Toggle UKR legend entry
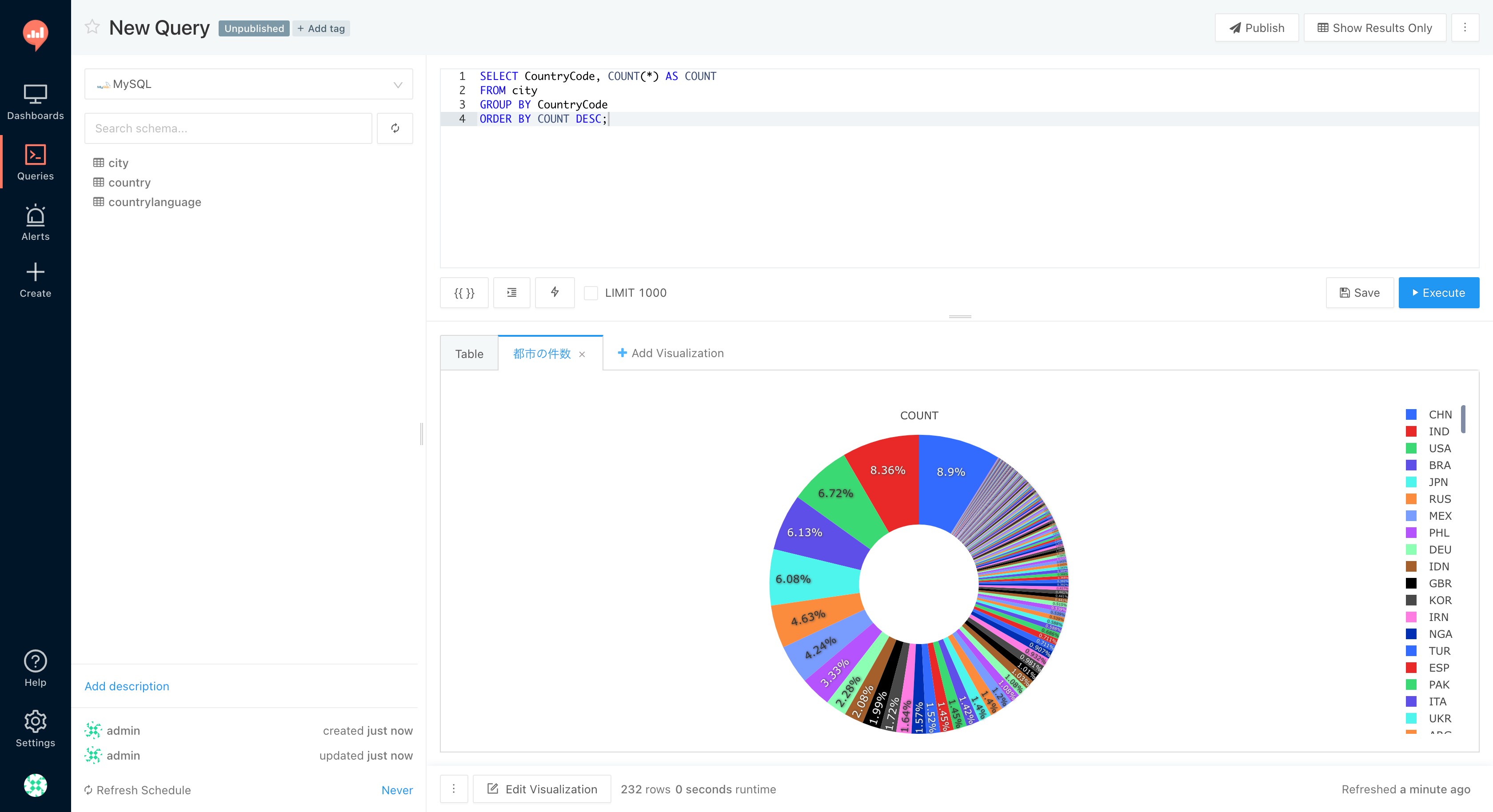The height and width of the screenshot is (812, 1493). 1429,718
